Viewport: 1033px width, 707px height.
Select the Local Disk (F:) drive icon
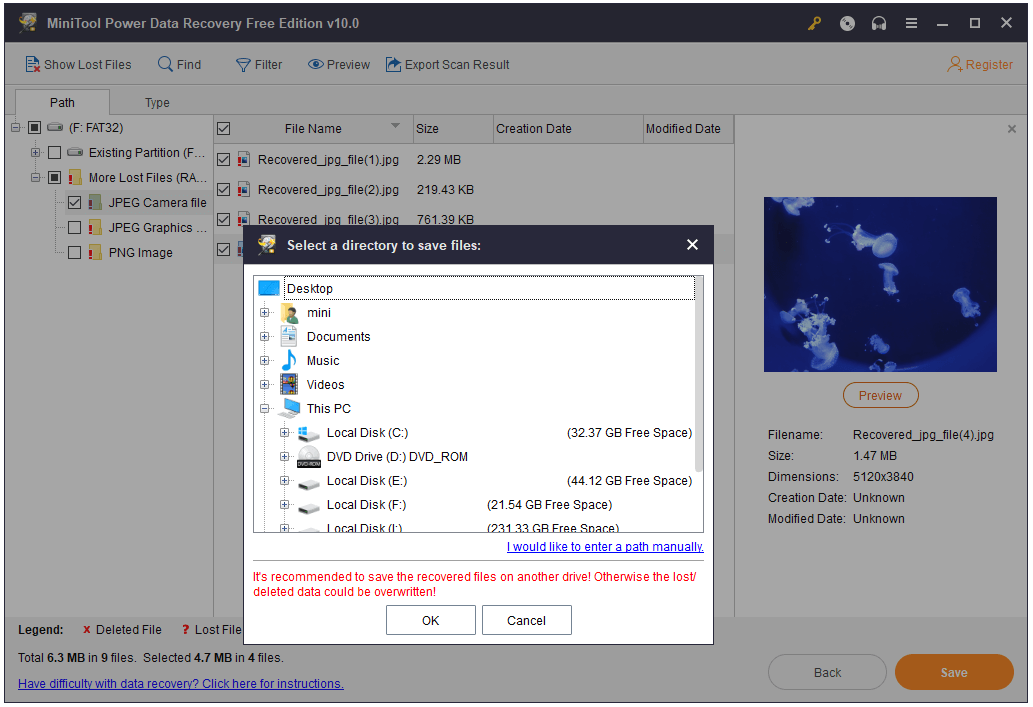[309, 507]
